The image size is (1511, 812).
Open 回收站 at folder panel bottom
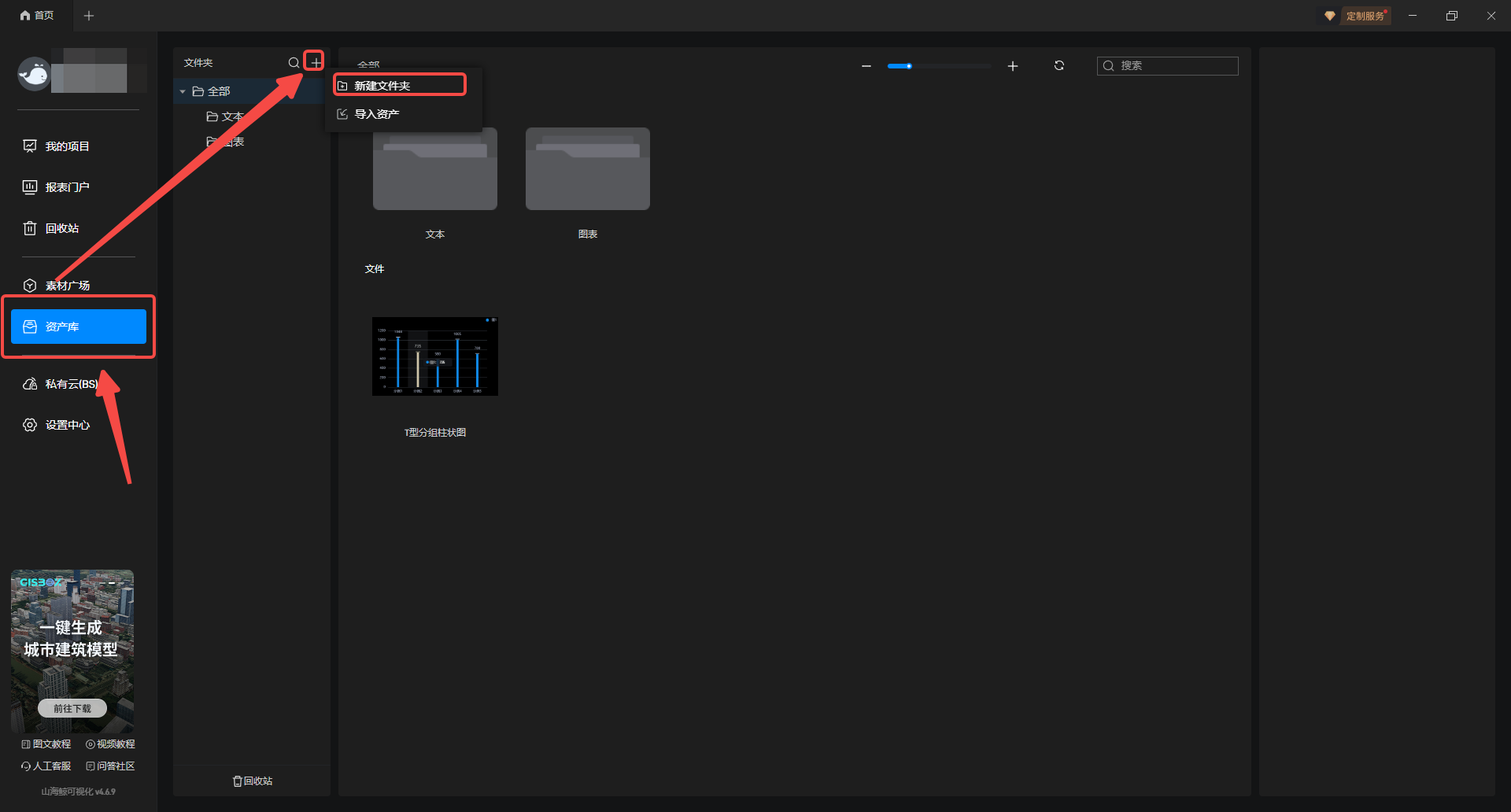coord(253,781)
